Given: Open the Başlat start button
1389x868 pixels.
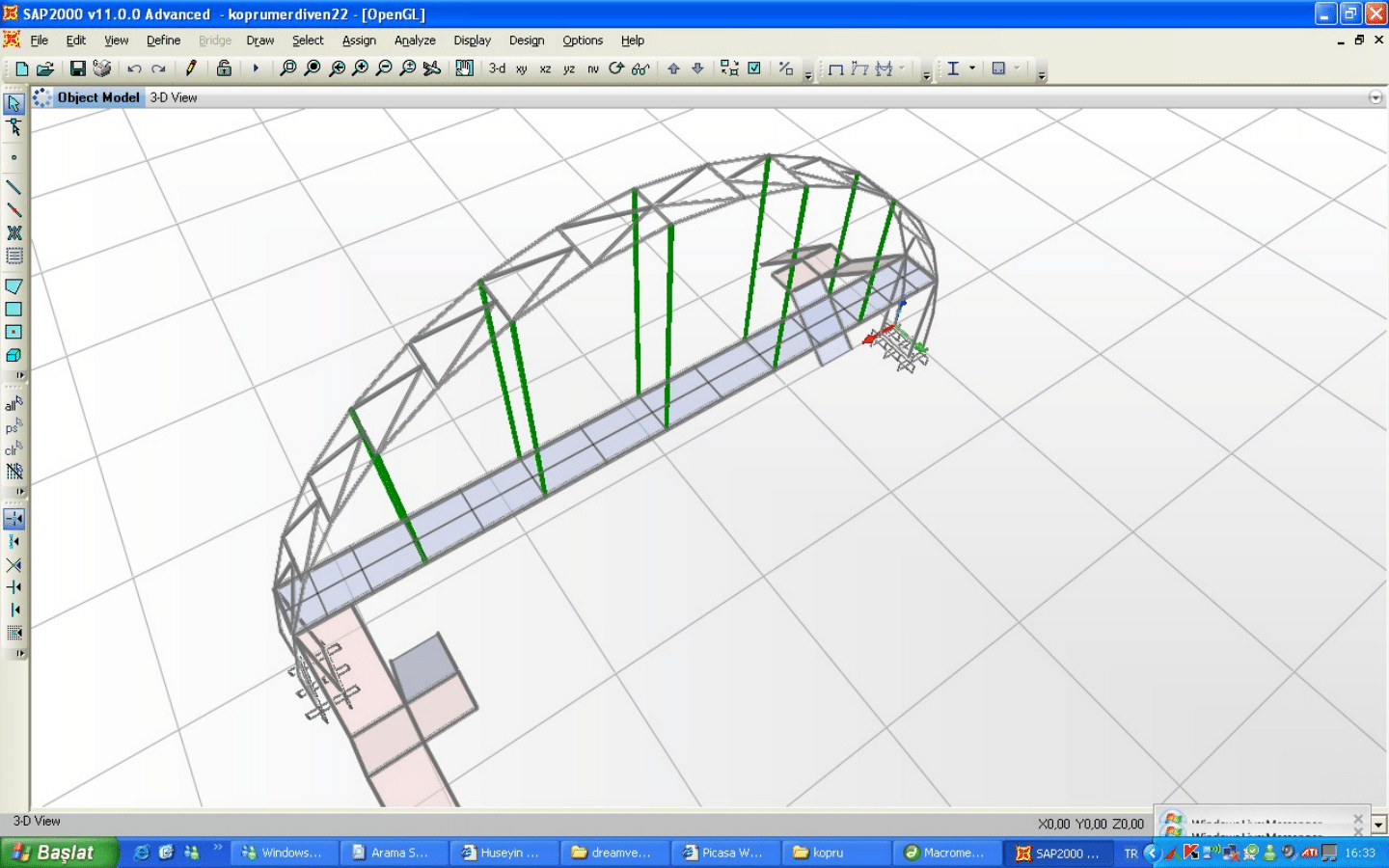Looking at the screenshot, I should [x=58, y=853].
